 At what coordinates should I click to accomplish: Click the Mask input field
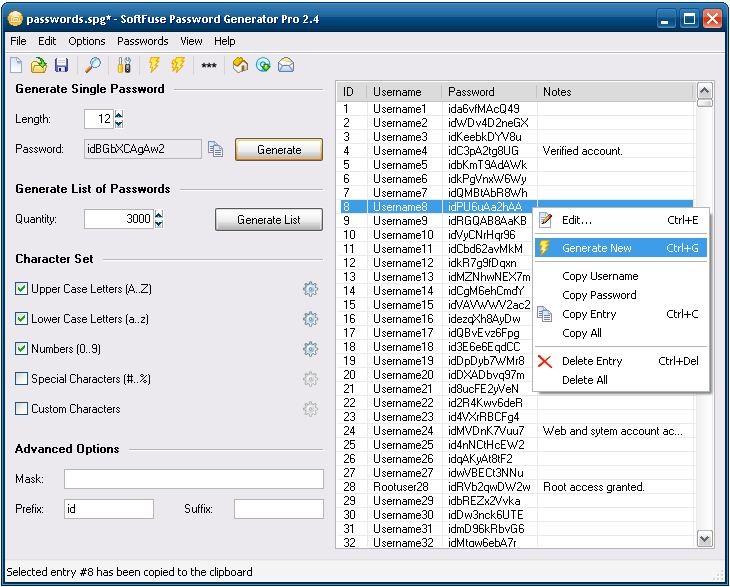(x=194, y=479)
